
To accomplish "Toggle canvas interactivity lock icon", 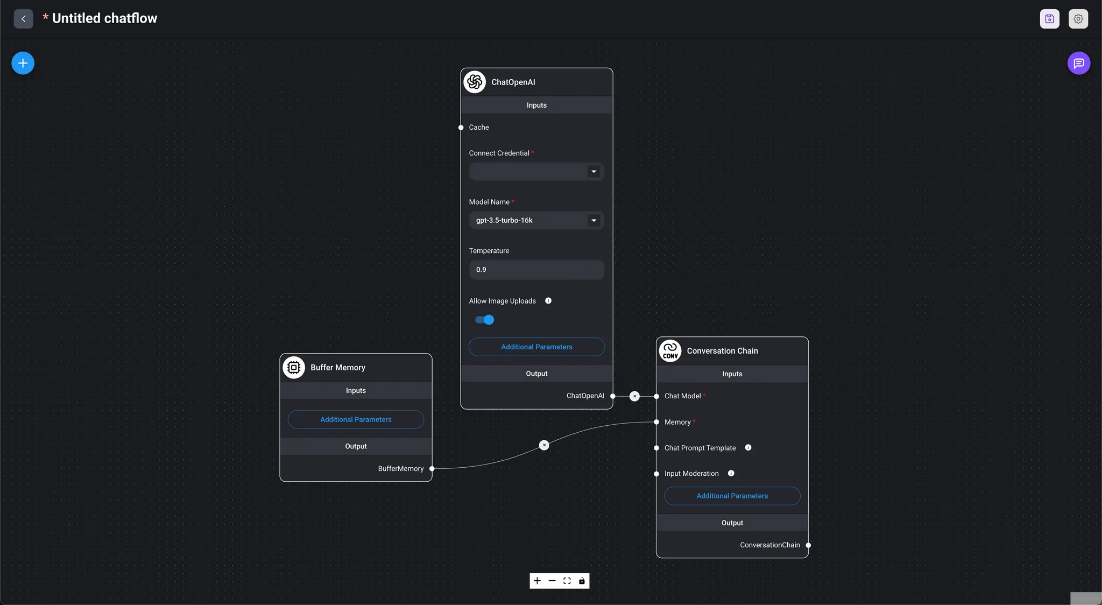I will pos(582,581).
